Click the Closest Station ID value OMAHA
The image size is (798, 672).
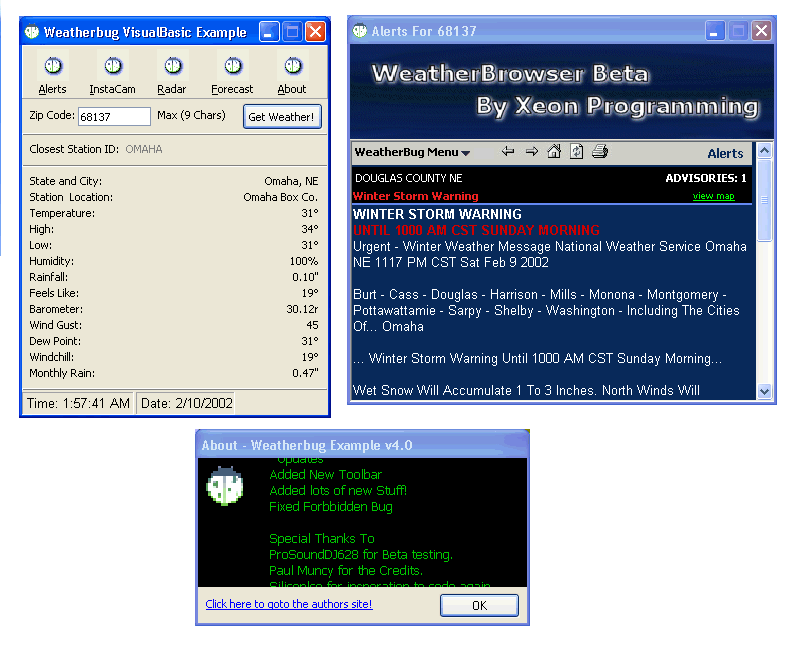point(144,149)
